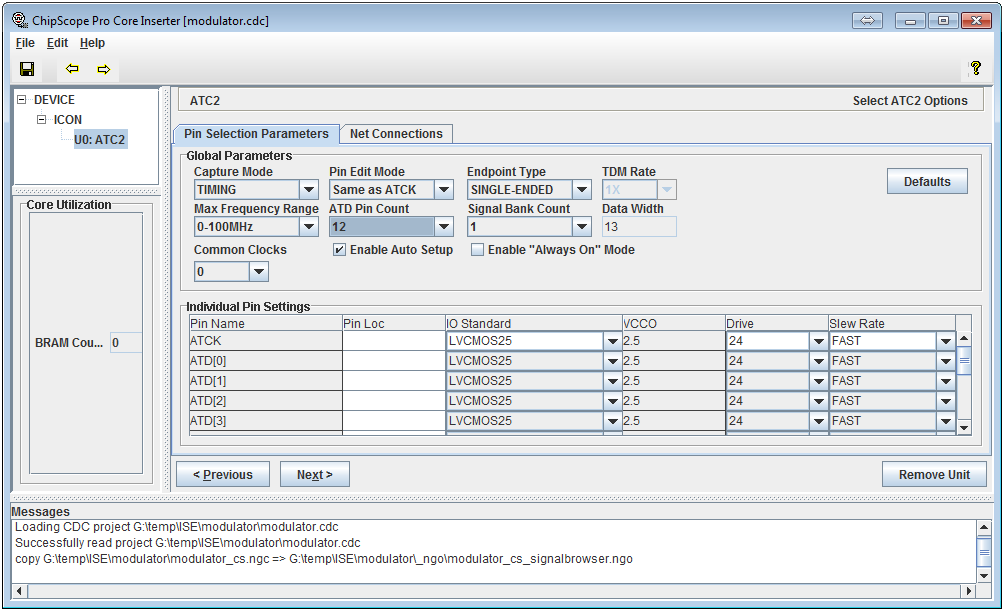The height and width of the screenshot is (612, 1005).
Task: Click the IO Standard column header
Action: click(x=533, y=324)
